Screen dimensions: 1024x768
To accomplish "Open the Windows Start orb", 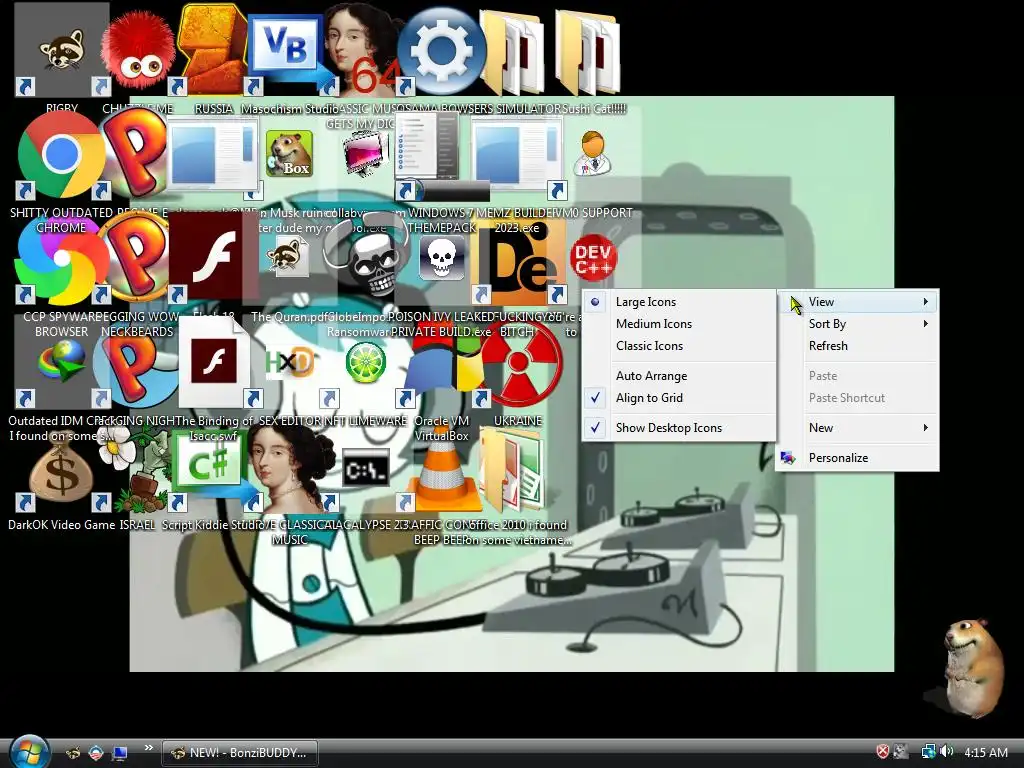I will coord(29,752).
